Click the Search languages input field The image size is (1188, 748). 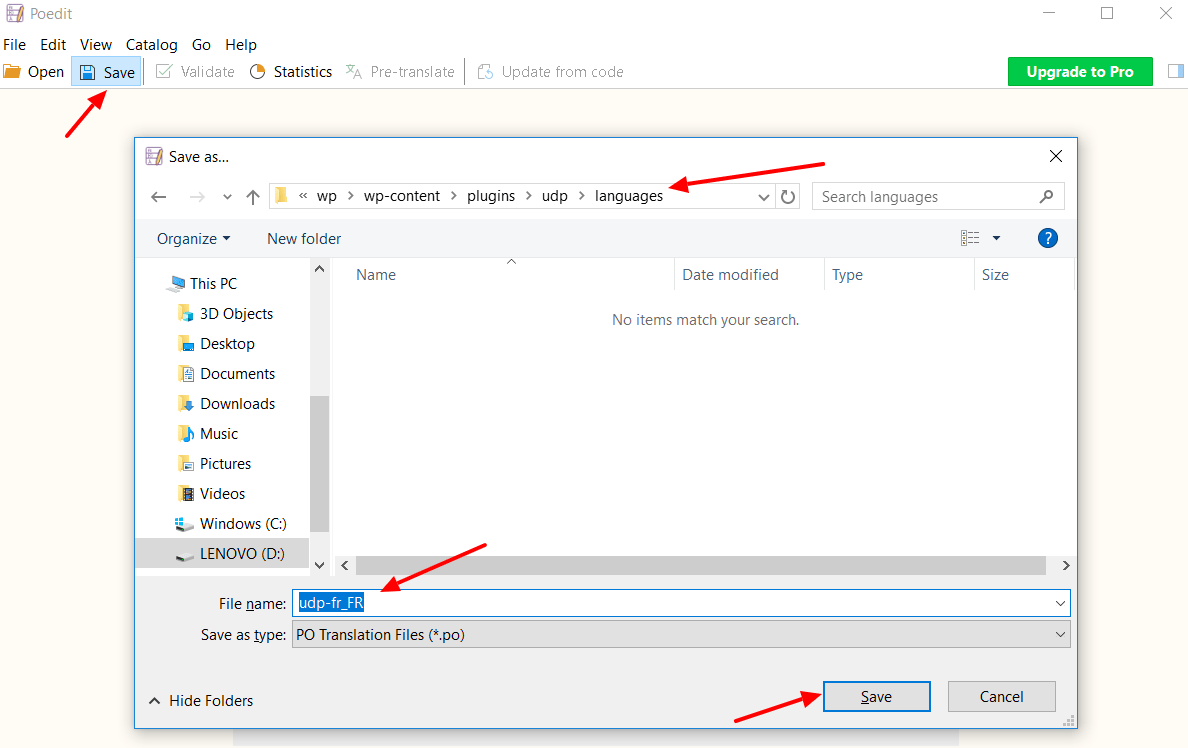tap(925, 197)
